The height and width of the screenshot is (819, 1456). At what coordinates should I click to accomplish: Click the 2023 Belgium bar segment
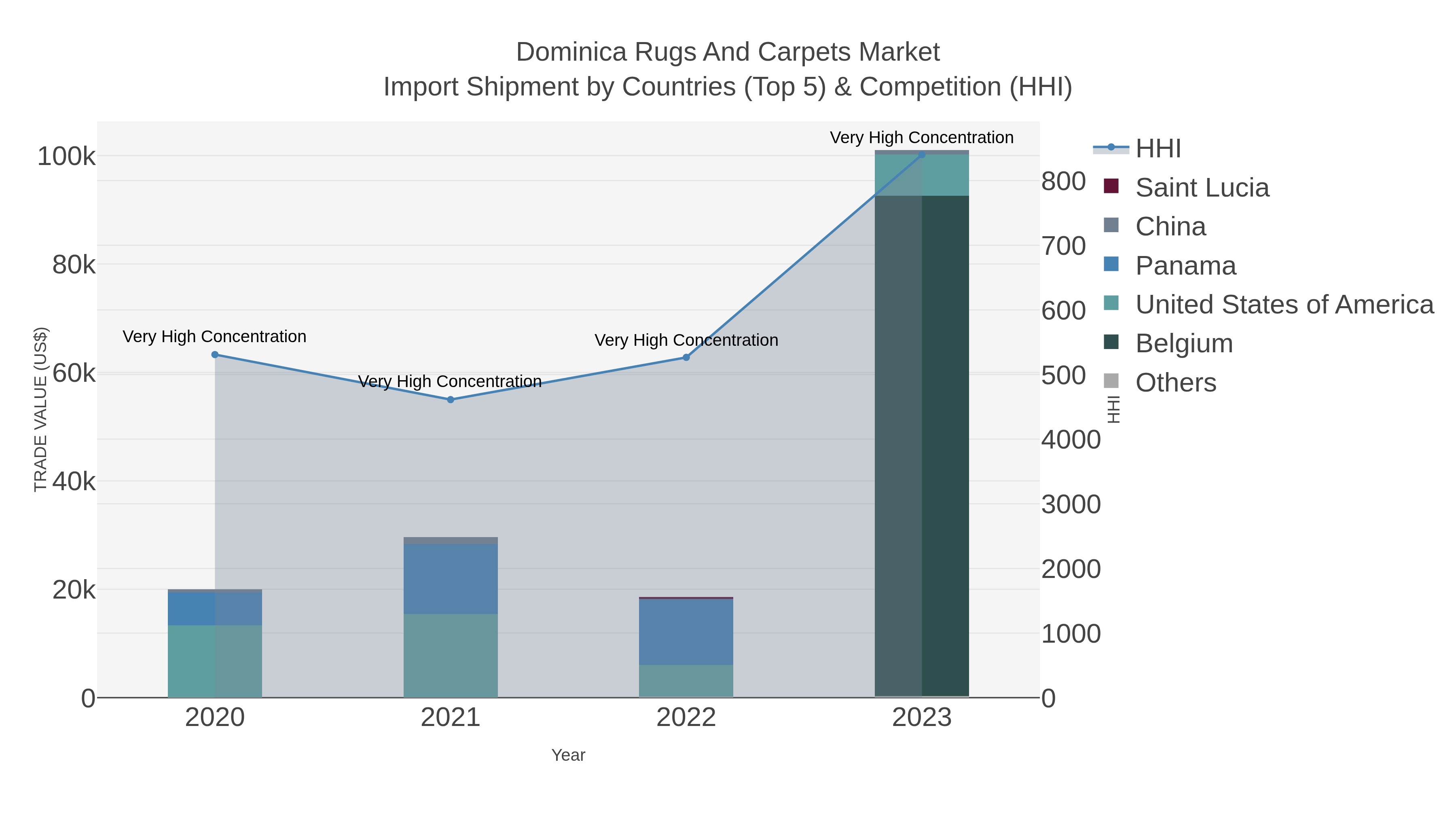(x=922, y=446)
